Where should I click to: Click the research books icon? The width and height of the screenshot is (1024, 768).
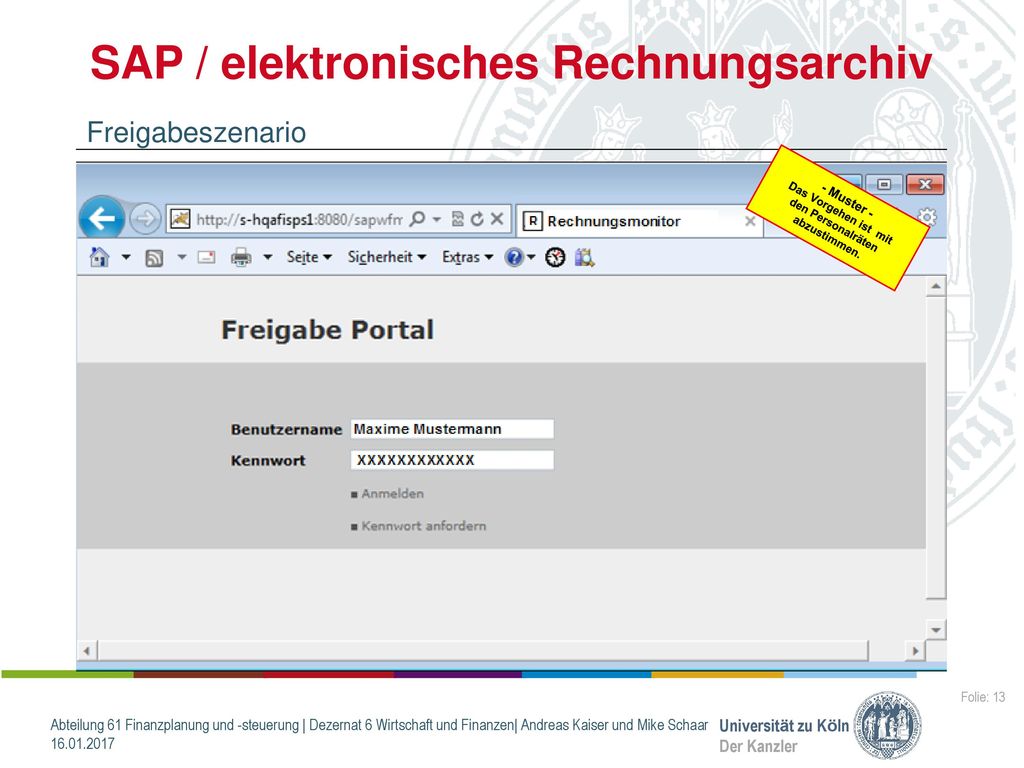(584, 258)
